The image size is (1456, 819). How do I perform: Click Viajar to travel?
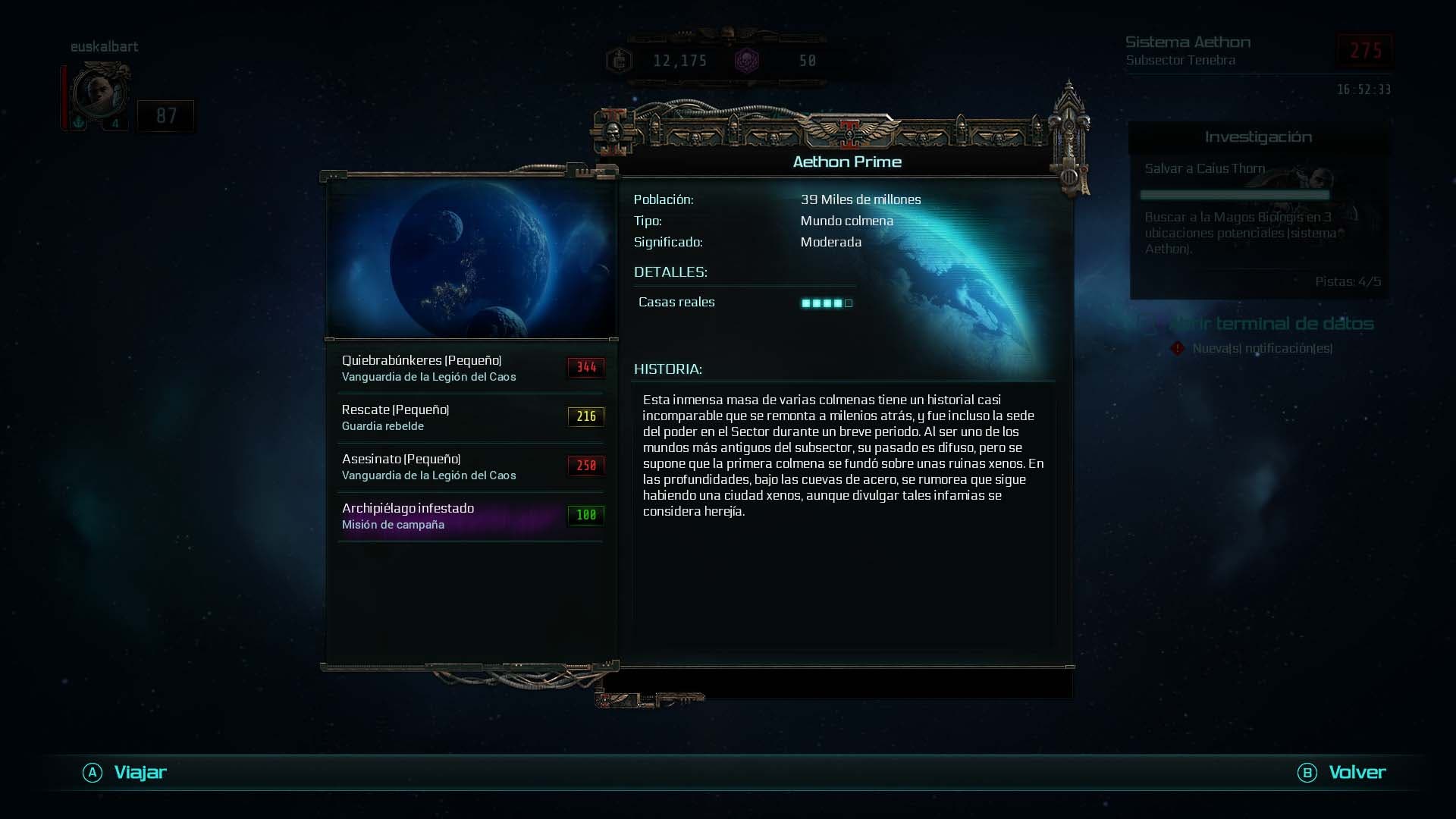(140, 773)
